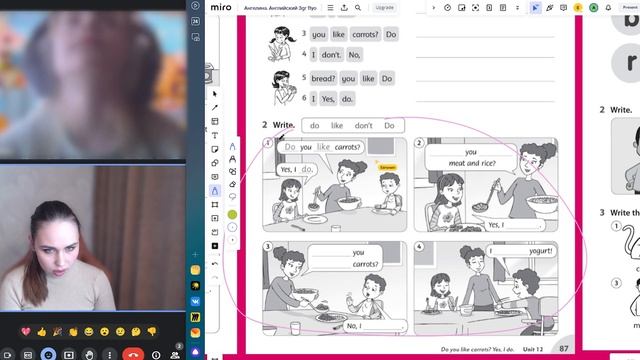
Task: Open the Voting tool in top bar
Action: [x=462, y=7]
